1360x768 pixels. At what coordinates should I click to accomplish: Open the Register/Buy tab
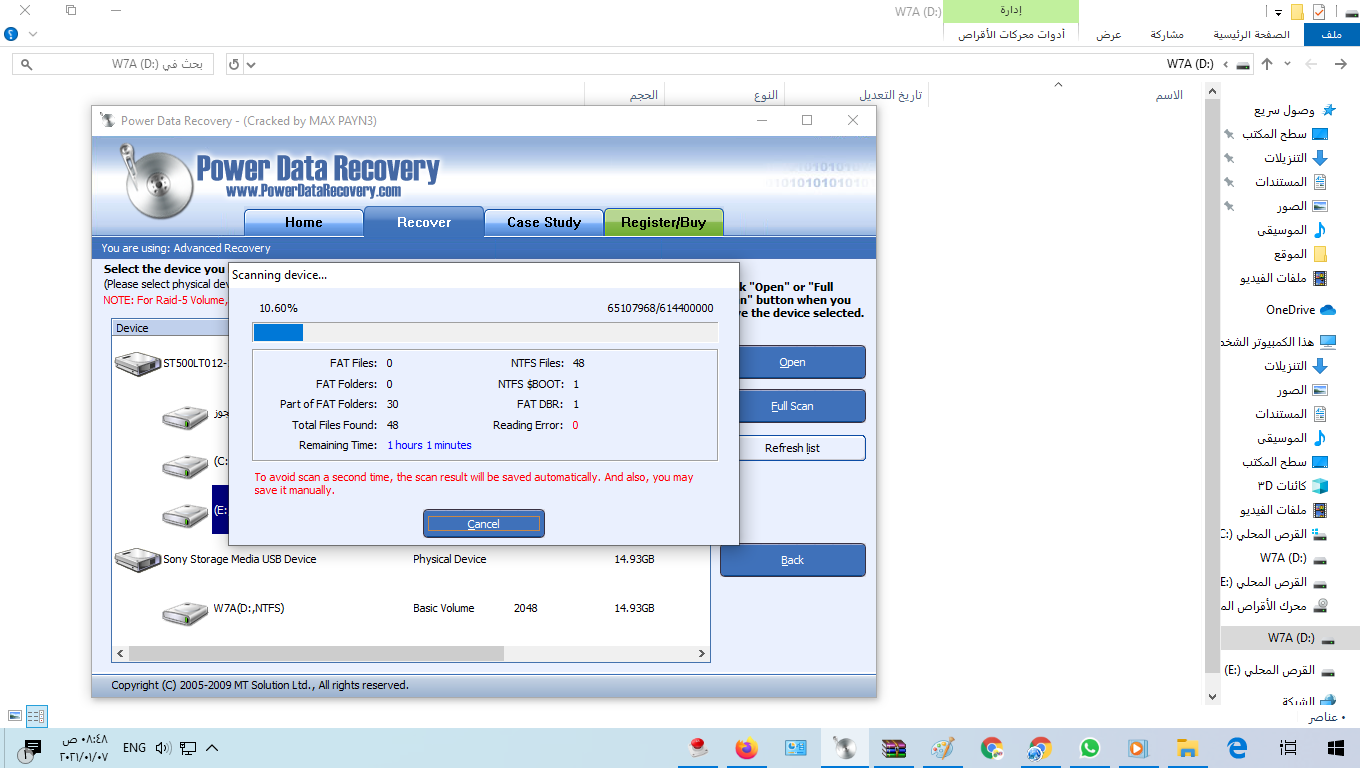click(664, 222)
